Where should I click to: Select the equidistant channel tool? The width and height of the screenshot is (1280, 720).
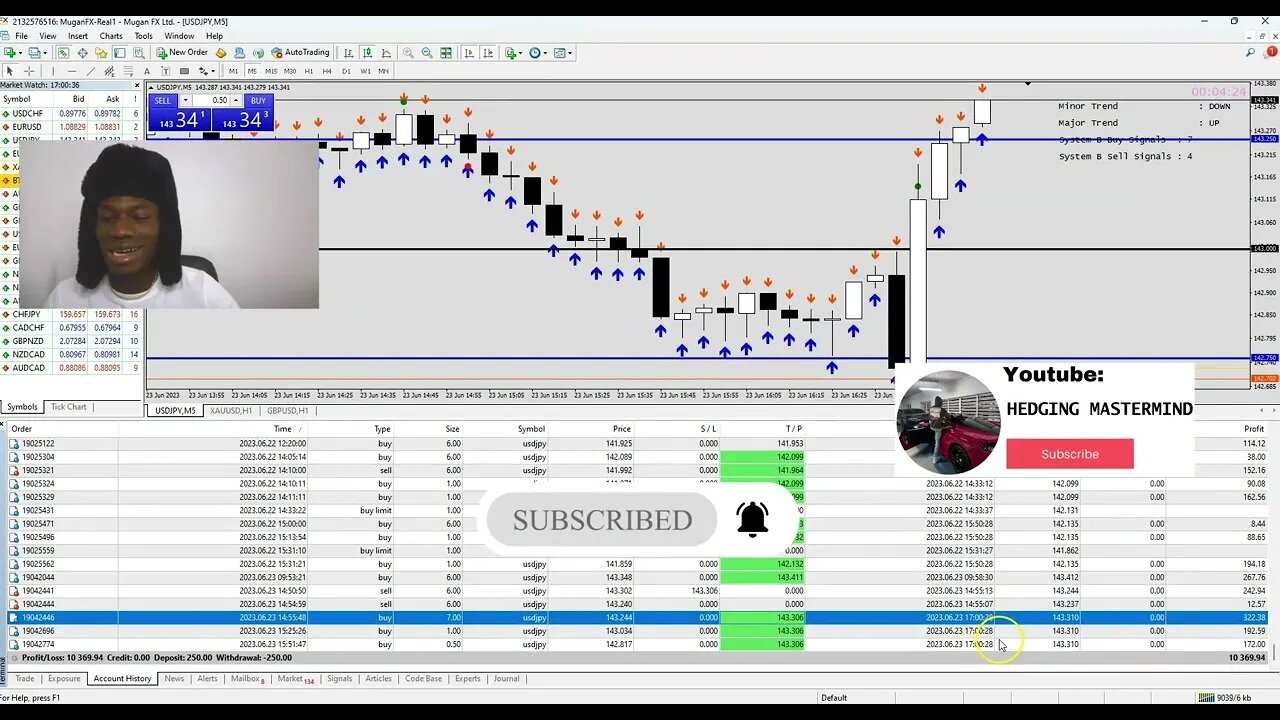click(109, 71)
